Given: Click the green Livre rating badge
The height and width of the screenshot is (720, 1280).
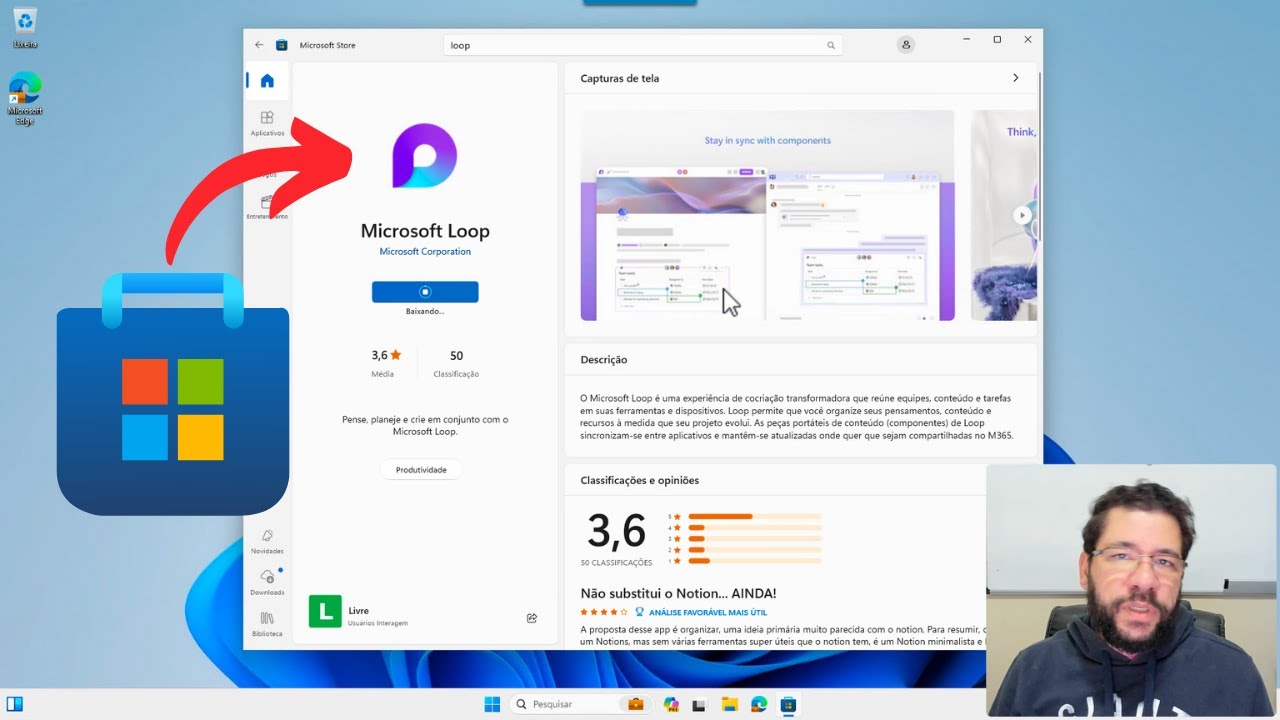Looking at the screenshot, I should click(325, 611).
